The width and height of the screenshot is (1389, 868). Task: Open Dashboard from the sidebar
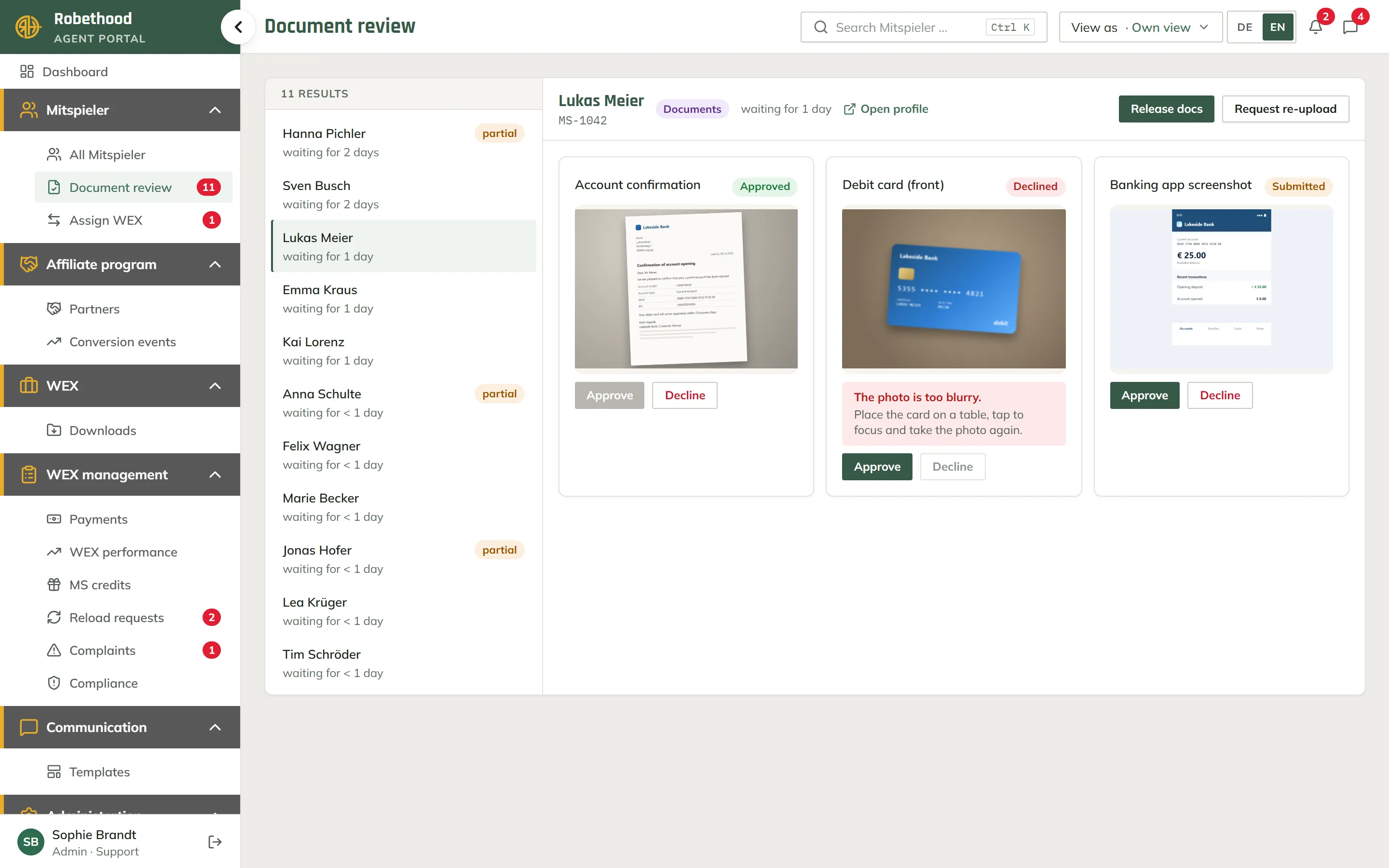(120, 71)
